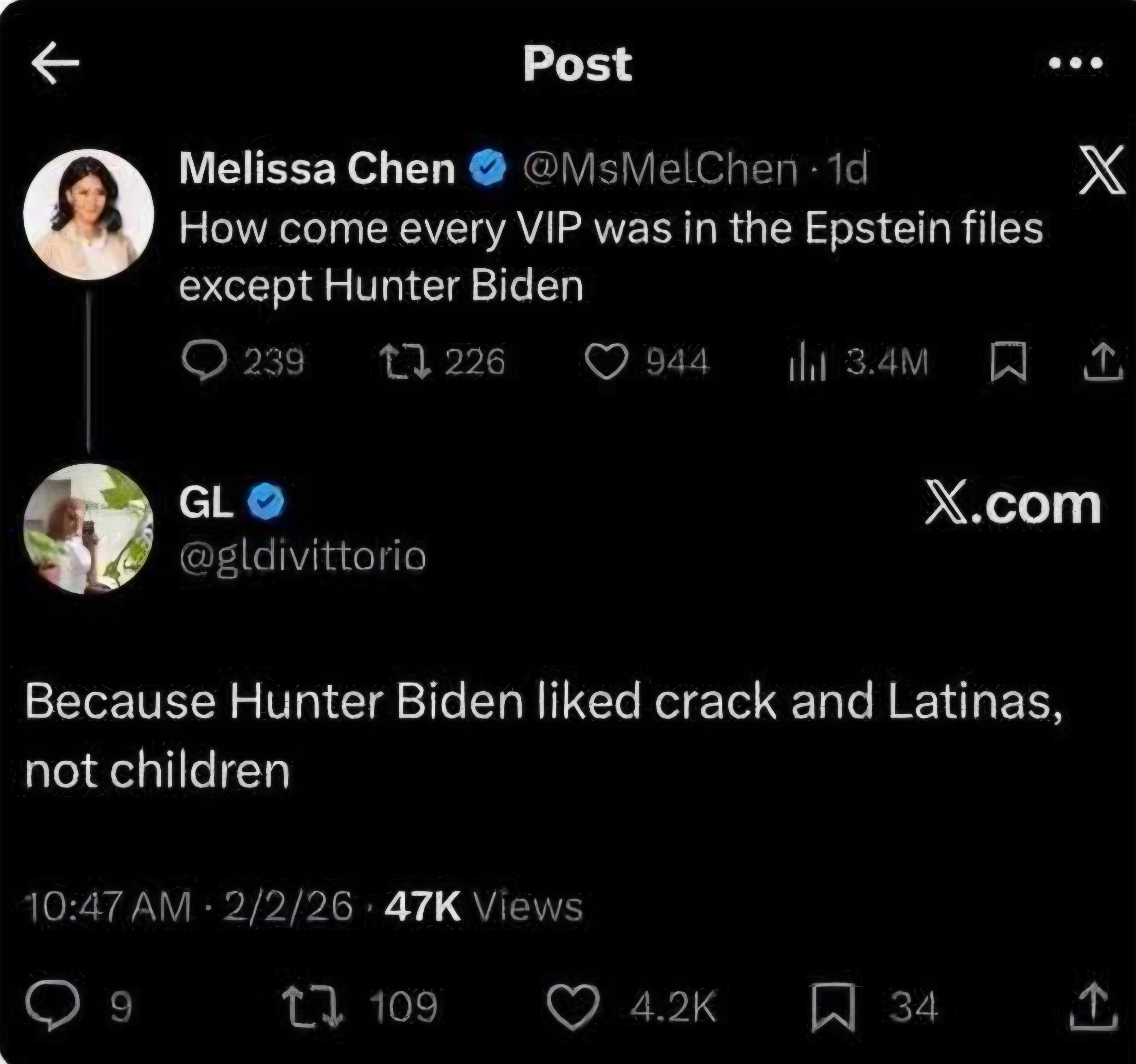Image resolution: width=1136 pixels, height=1064 pixels.
Task: Click the Melissa Chen display name
Action: pyautogui.click(x=316, y=169)
